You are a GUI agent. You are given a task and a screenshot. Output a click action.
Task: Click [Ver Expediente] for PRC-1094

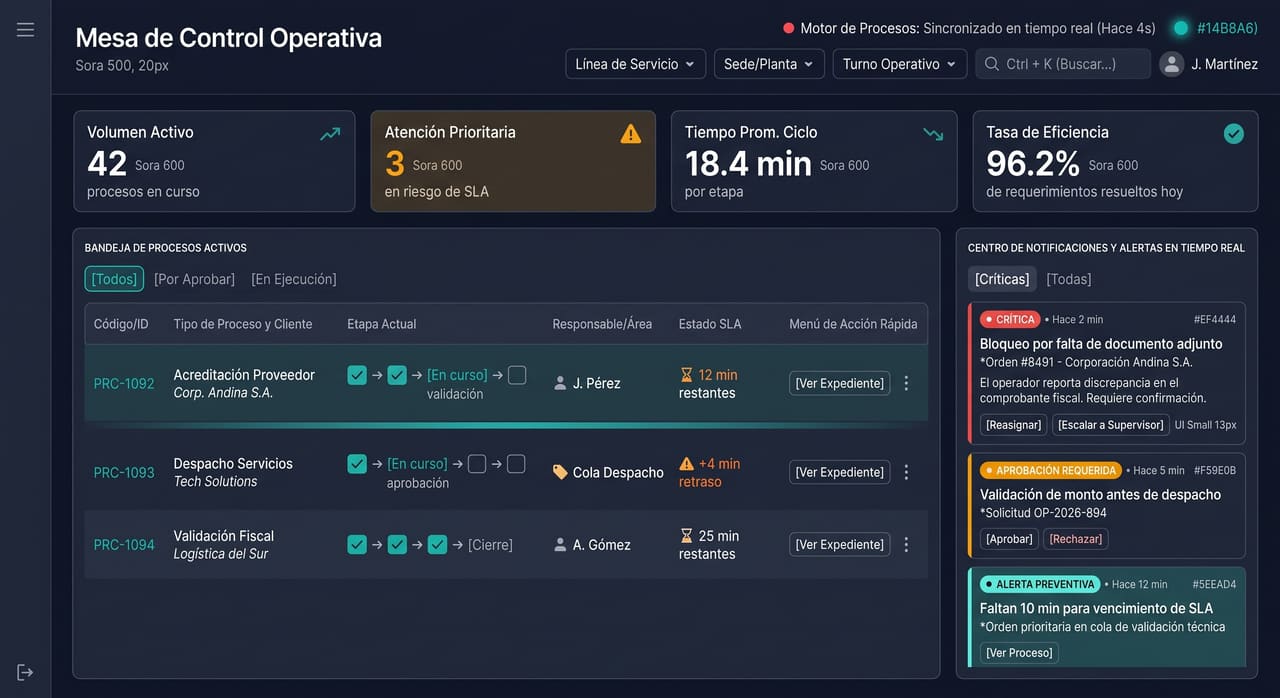840,545
